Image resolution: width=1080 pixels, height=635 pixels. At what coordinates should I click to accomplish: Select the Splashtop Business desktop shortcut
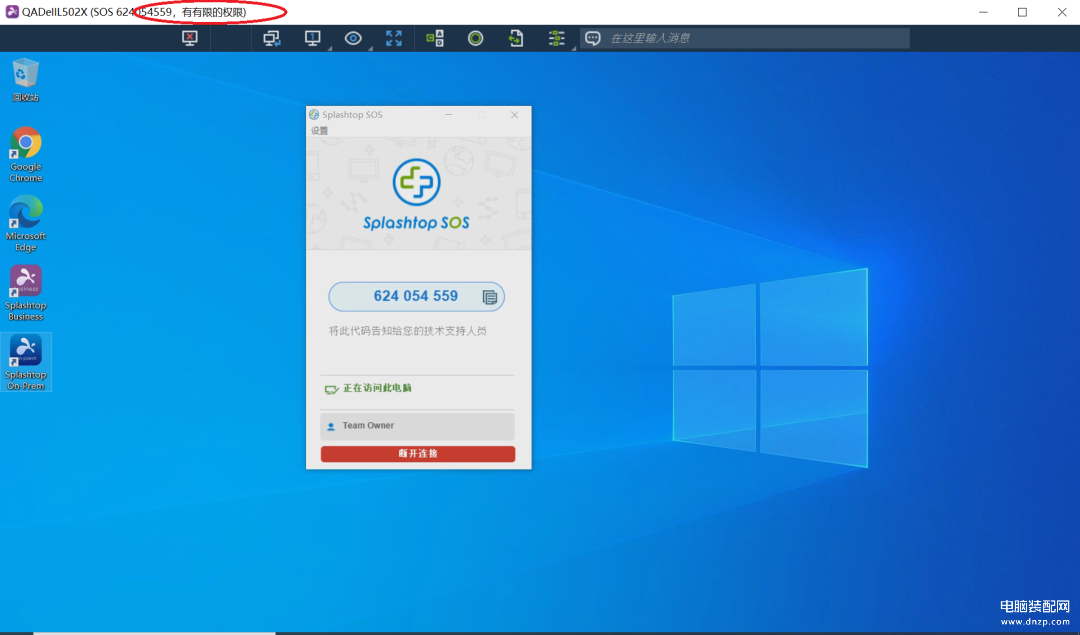coord(25,293)
